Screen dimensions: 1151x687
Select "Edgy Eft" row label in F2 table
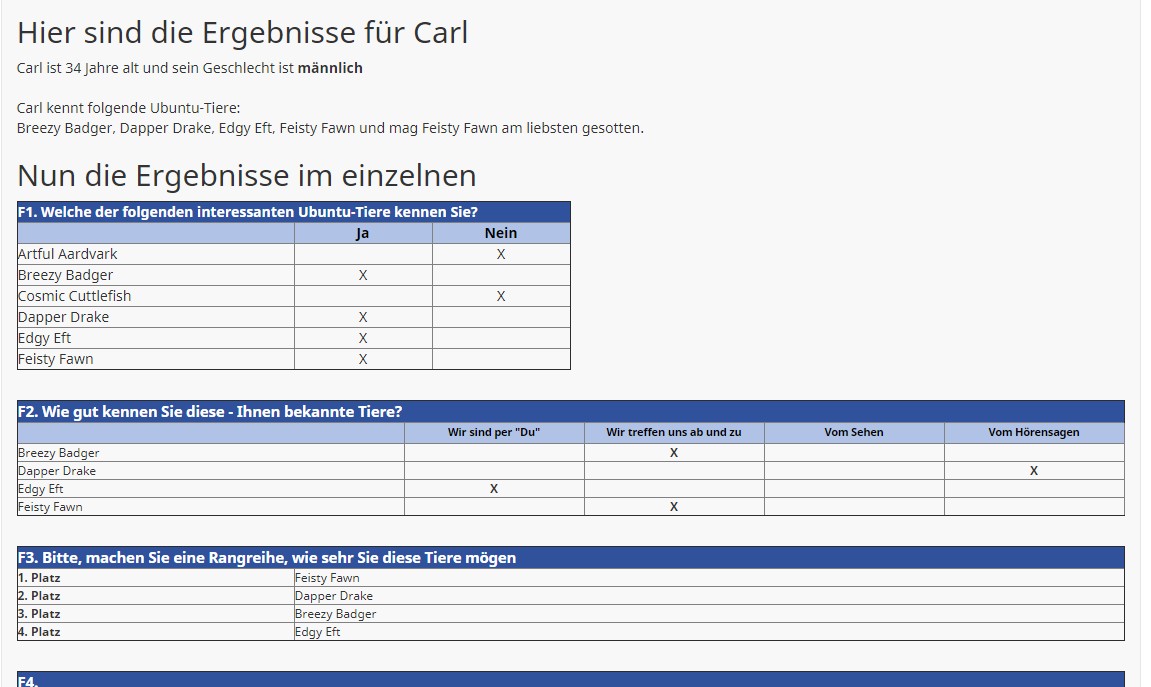pos(40,489)
